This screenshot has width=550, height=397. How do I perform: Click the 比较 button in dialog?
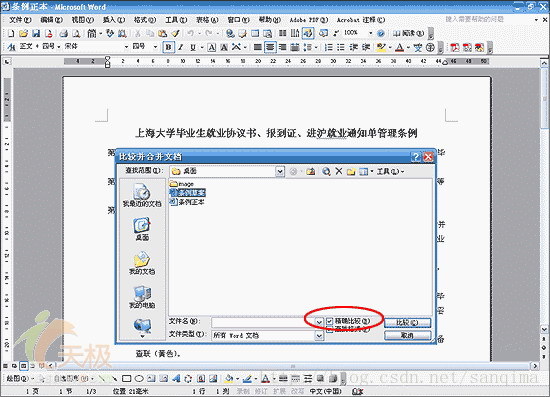tap(407, 323)
